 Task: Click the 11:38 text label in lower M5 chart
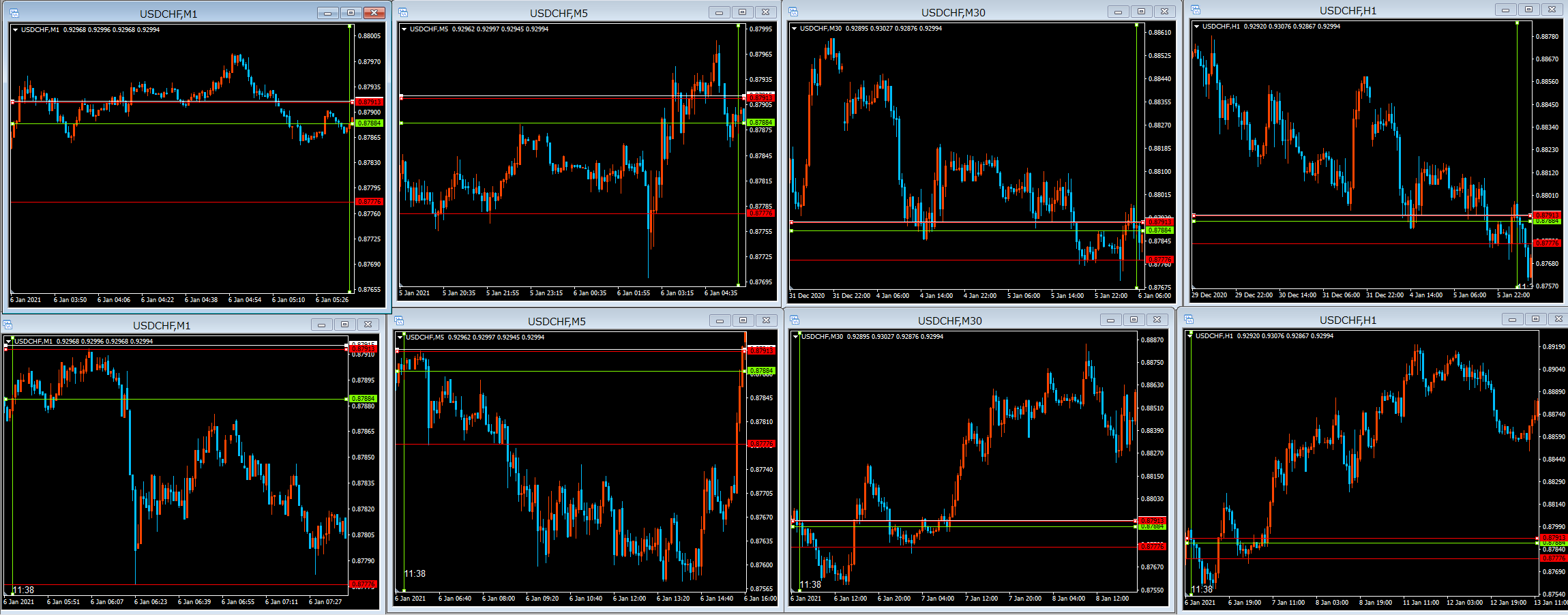415,574
